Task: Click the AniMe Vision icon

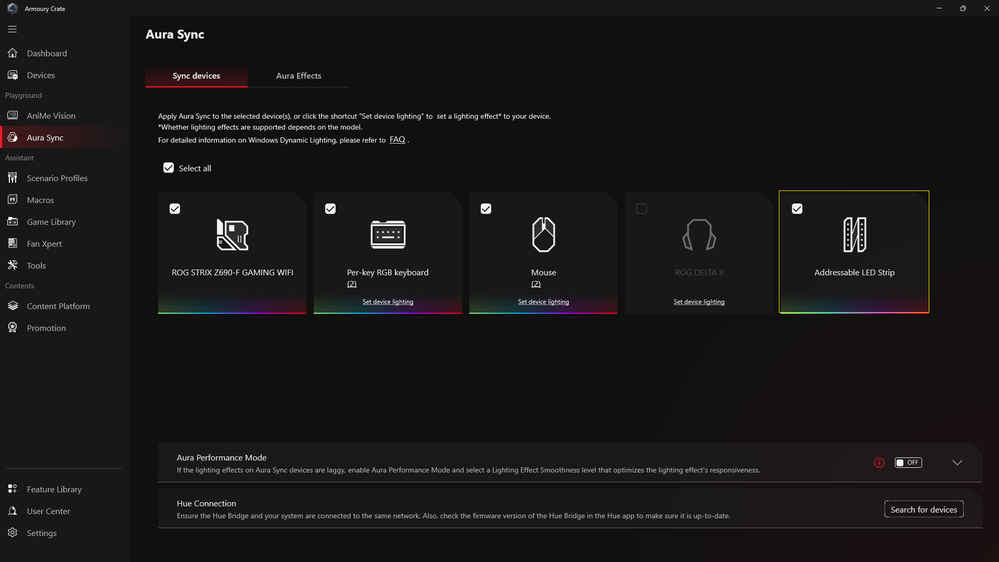Action: click(x=13, y=115)
